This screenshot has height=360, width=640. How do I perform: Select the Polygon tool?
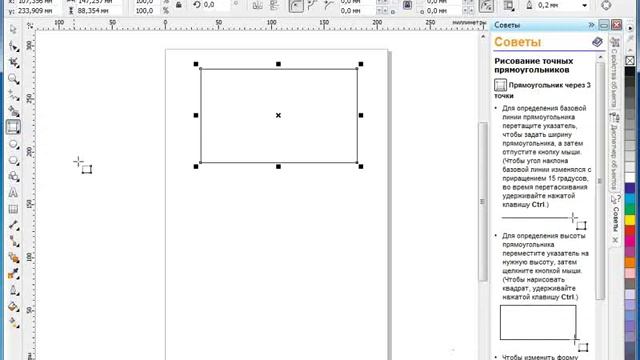click(13, 160)
